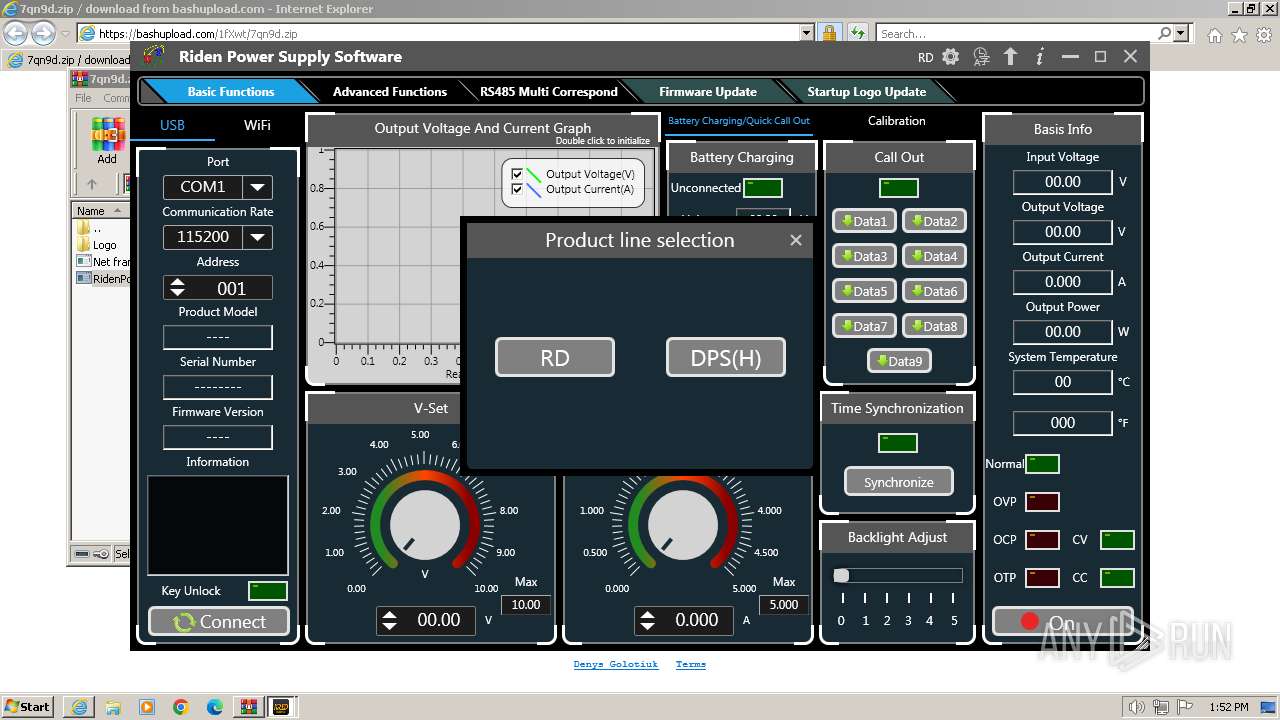This screenshot has height=720, width=1280.
Task: Turn the output On
Action: coord(1062,622)
